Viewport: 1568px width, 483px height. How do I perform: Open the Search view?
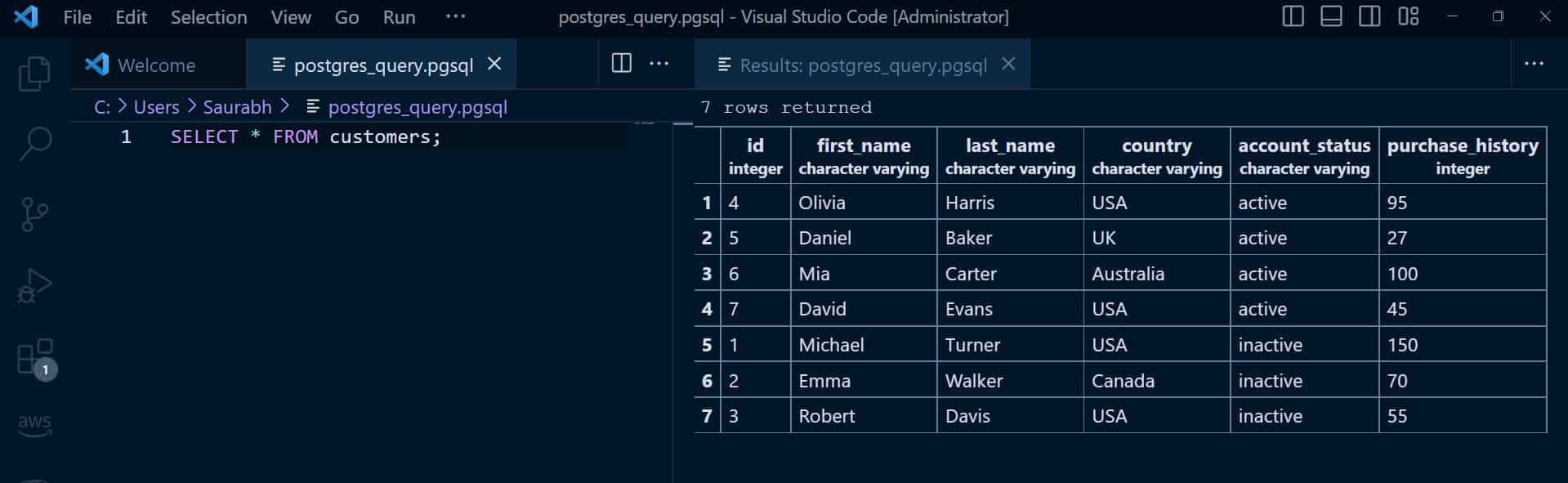coord(34,143)
